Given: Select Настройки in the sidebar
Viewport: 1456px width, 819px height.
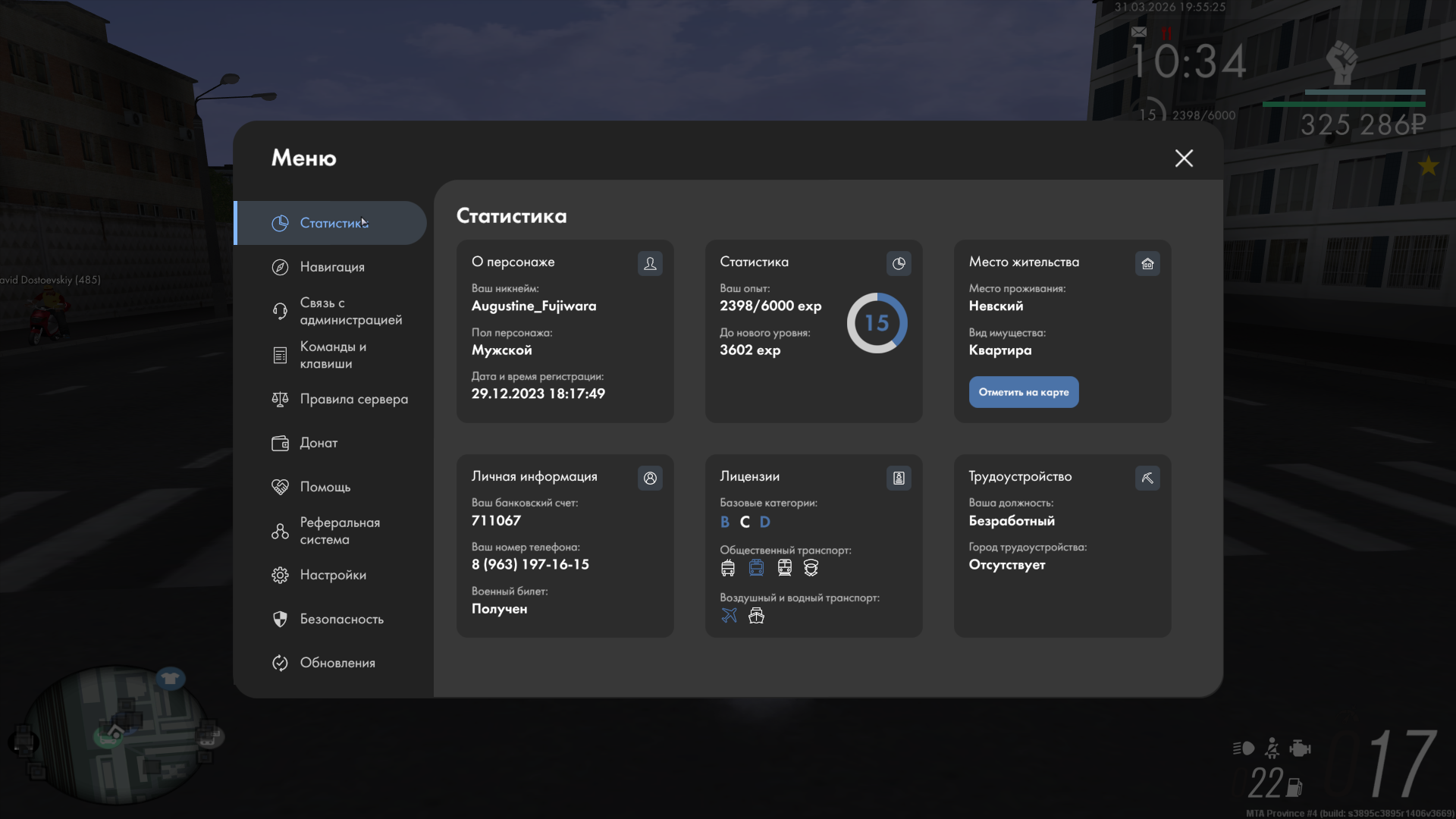Looking at the screenshot, I should 332,575.
